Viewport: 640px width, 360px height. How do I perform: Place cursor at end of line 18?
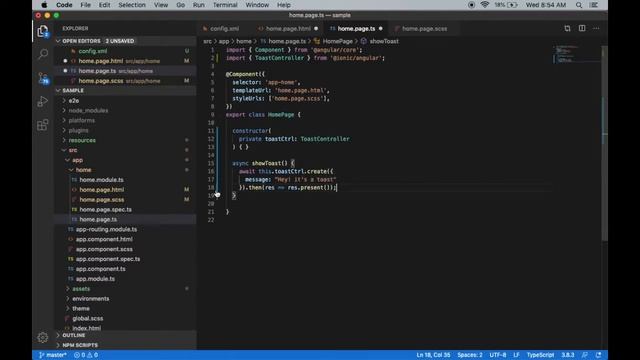[337, 188]
